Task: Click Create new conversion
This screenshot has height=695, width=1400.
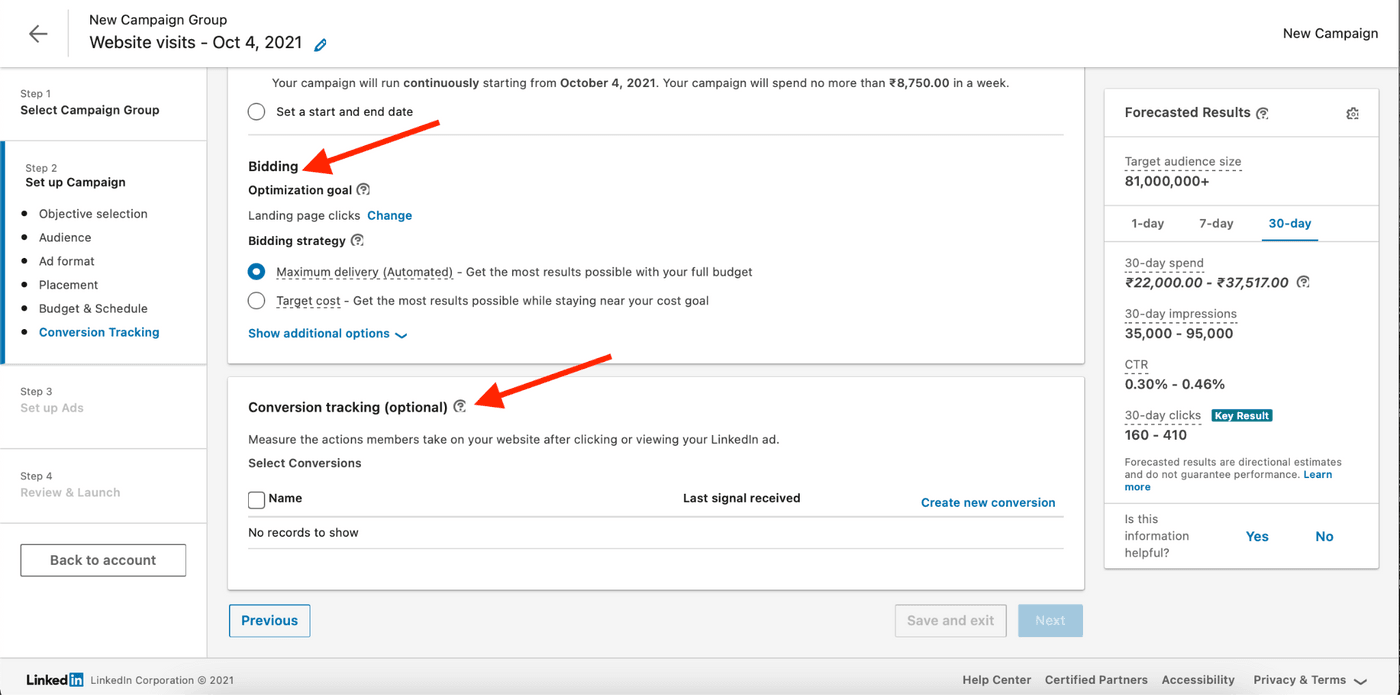Action: click(988, 502)
